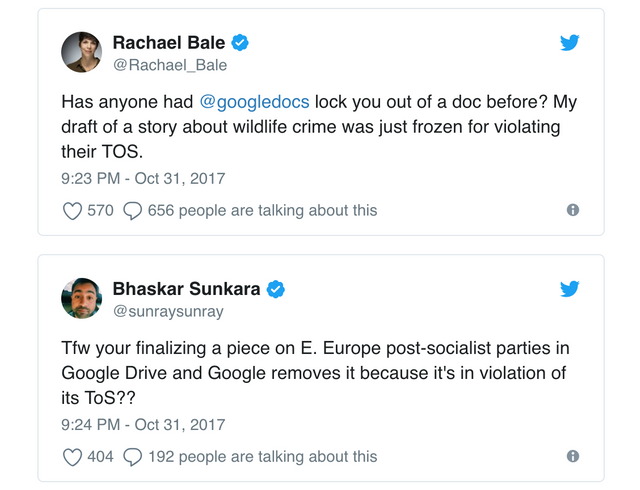
Task: Click the 9:23 PM - Oct 31, 2017 timestamp
Action: [x=144, y=179]
